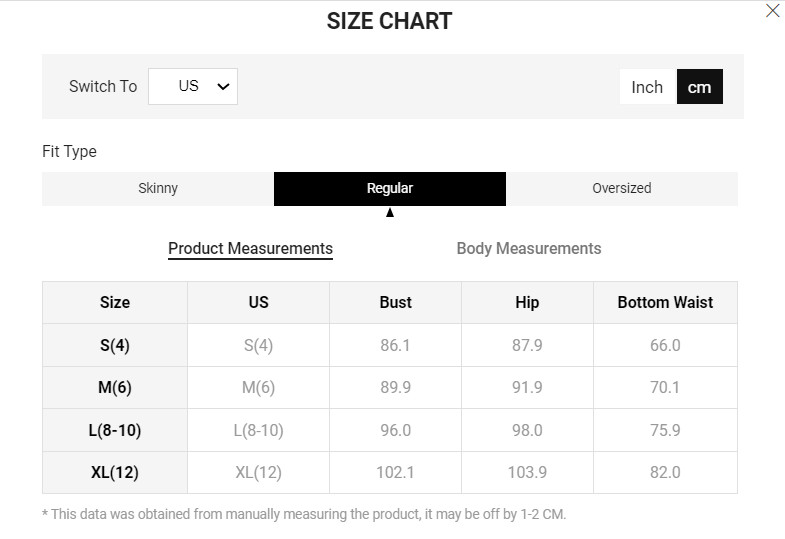785x539 pixels.
Task: Click the Bust column header
Action: (395, 302)
